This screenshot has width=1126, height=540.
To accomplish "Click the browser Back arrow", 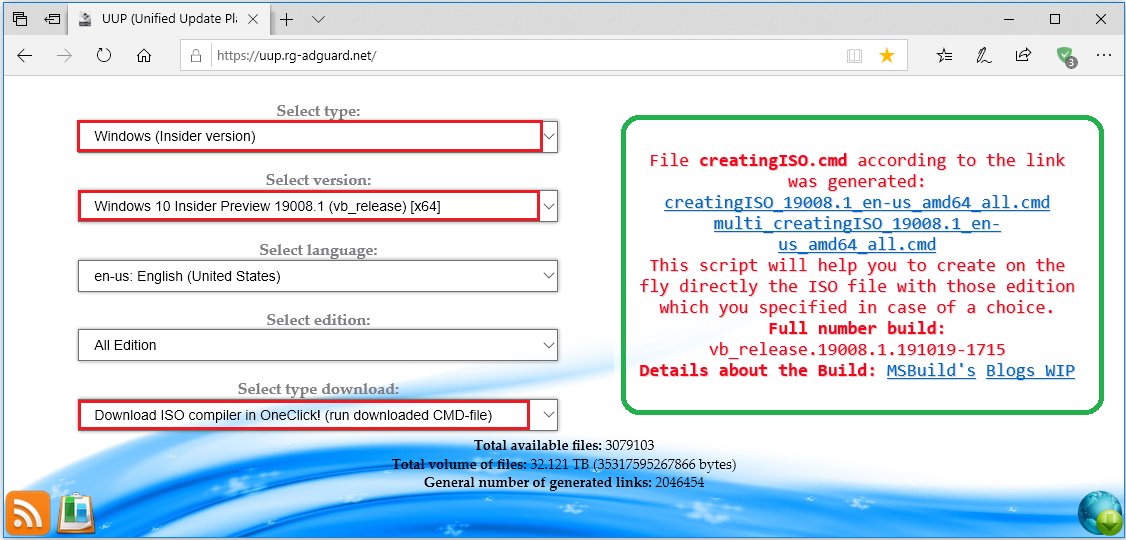I will point(25,56).
